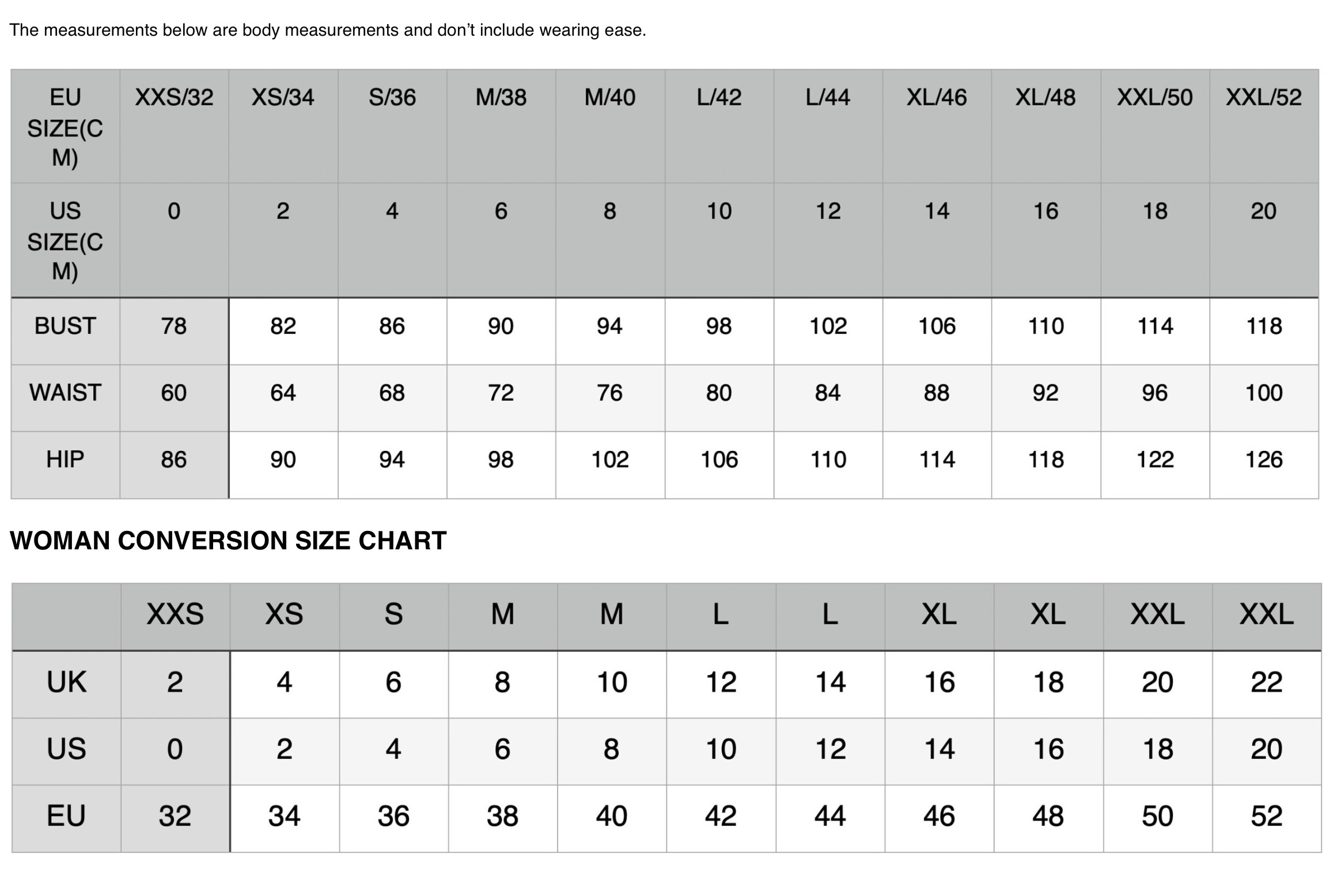Click the WAIST row label

(65, 393)
